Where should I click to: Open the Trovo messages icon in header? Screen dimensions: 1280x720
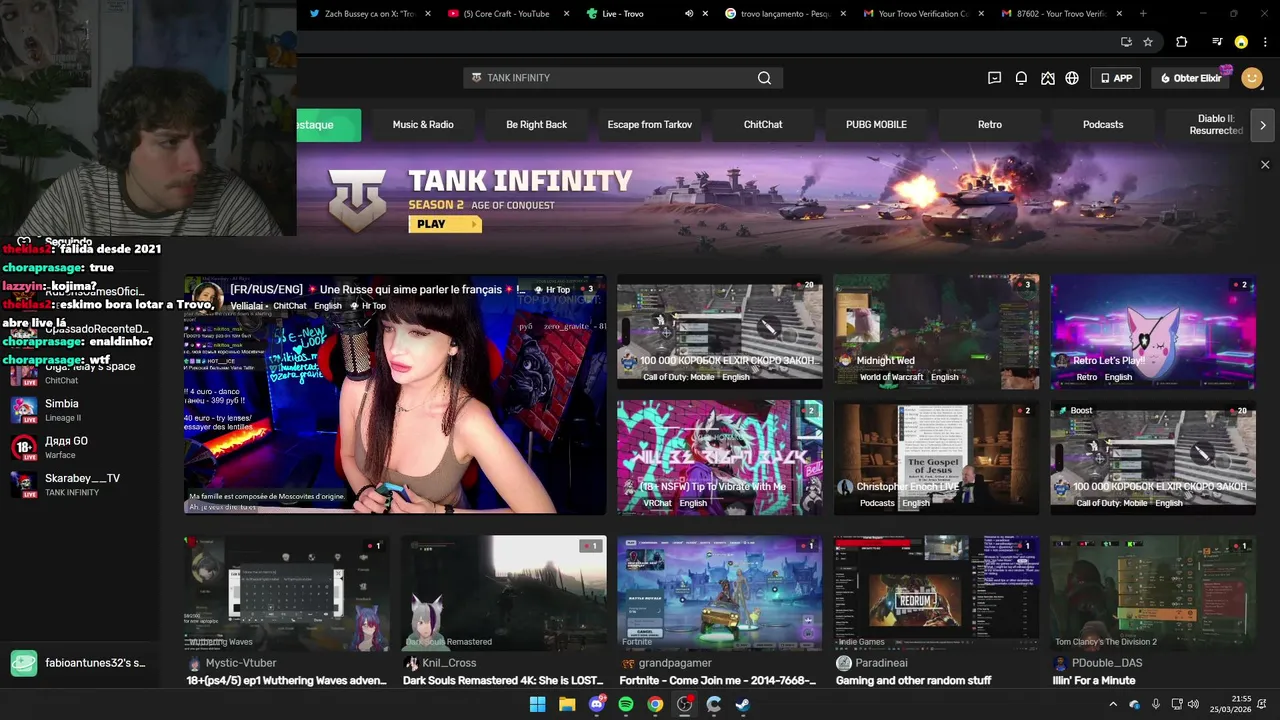point(994,78)
